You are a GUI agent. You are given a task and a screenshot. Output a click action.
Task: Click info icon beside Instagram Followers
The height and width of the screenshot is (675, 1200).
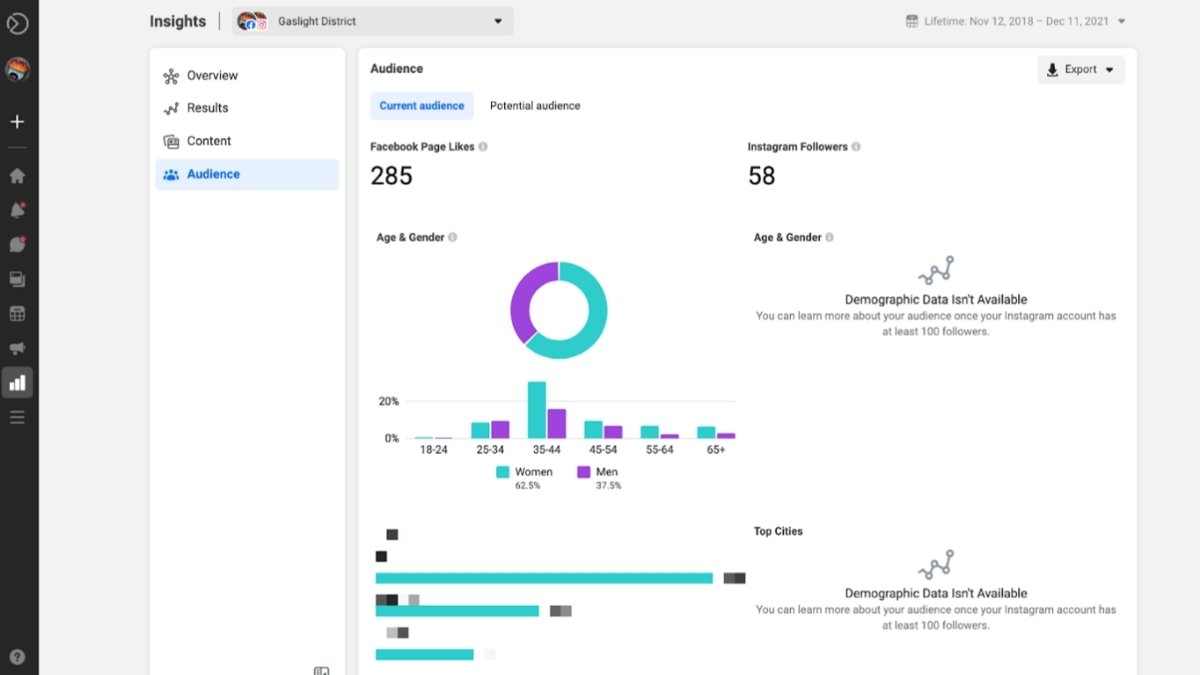tap(856, 147)
